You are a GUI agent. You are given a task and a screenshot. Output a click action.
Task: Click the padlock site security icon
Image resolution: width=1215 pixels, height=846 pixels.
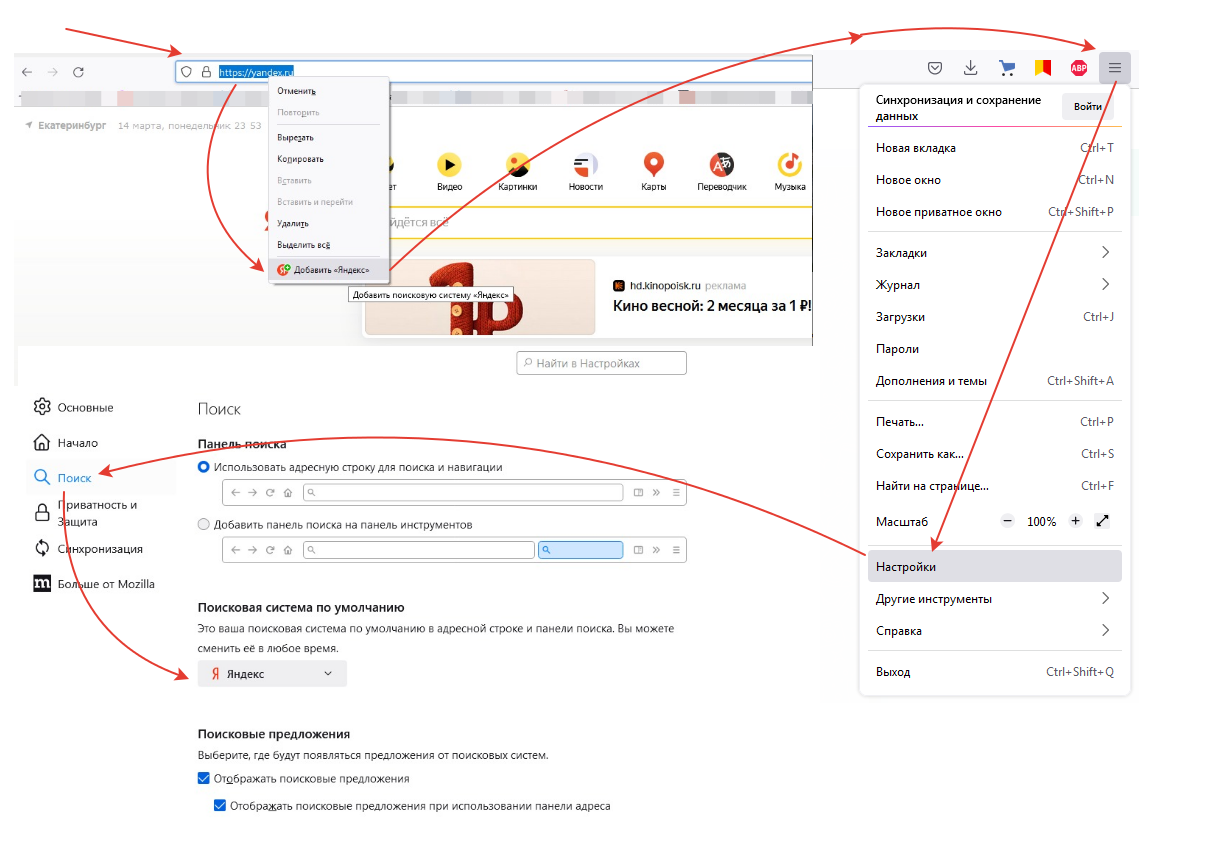tap(206, 72)
